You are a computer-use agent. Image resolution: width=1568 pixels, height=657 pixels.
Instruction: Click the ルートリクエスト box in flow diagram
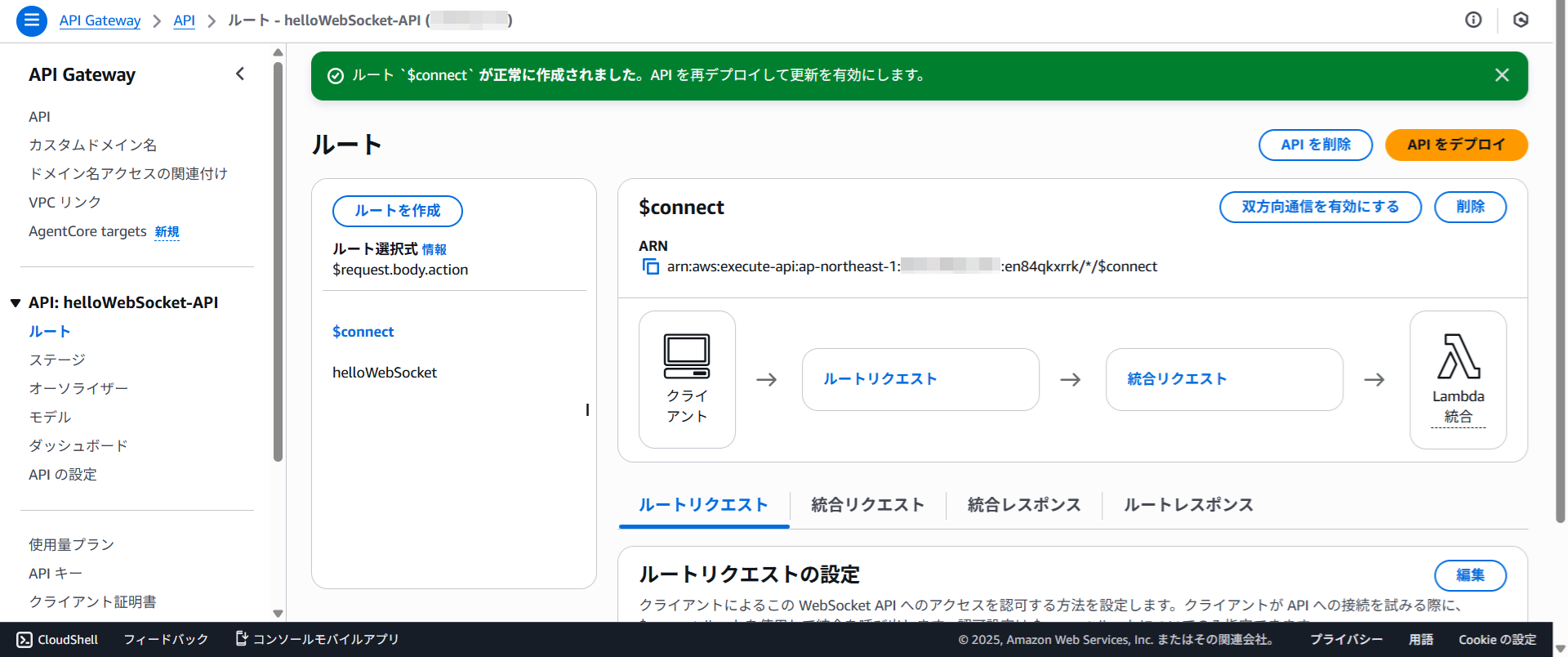point(920,379)
